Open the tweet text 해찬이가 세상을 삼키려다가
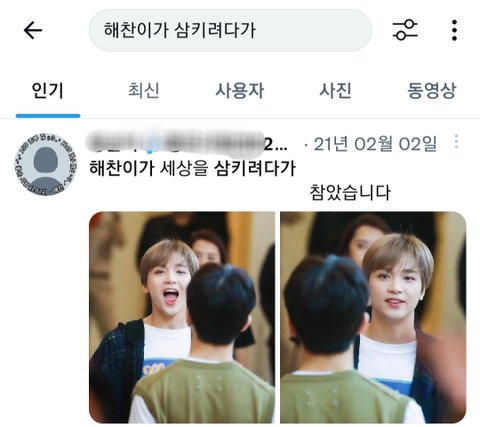480x427 pixels. coord(193,168)
